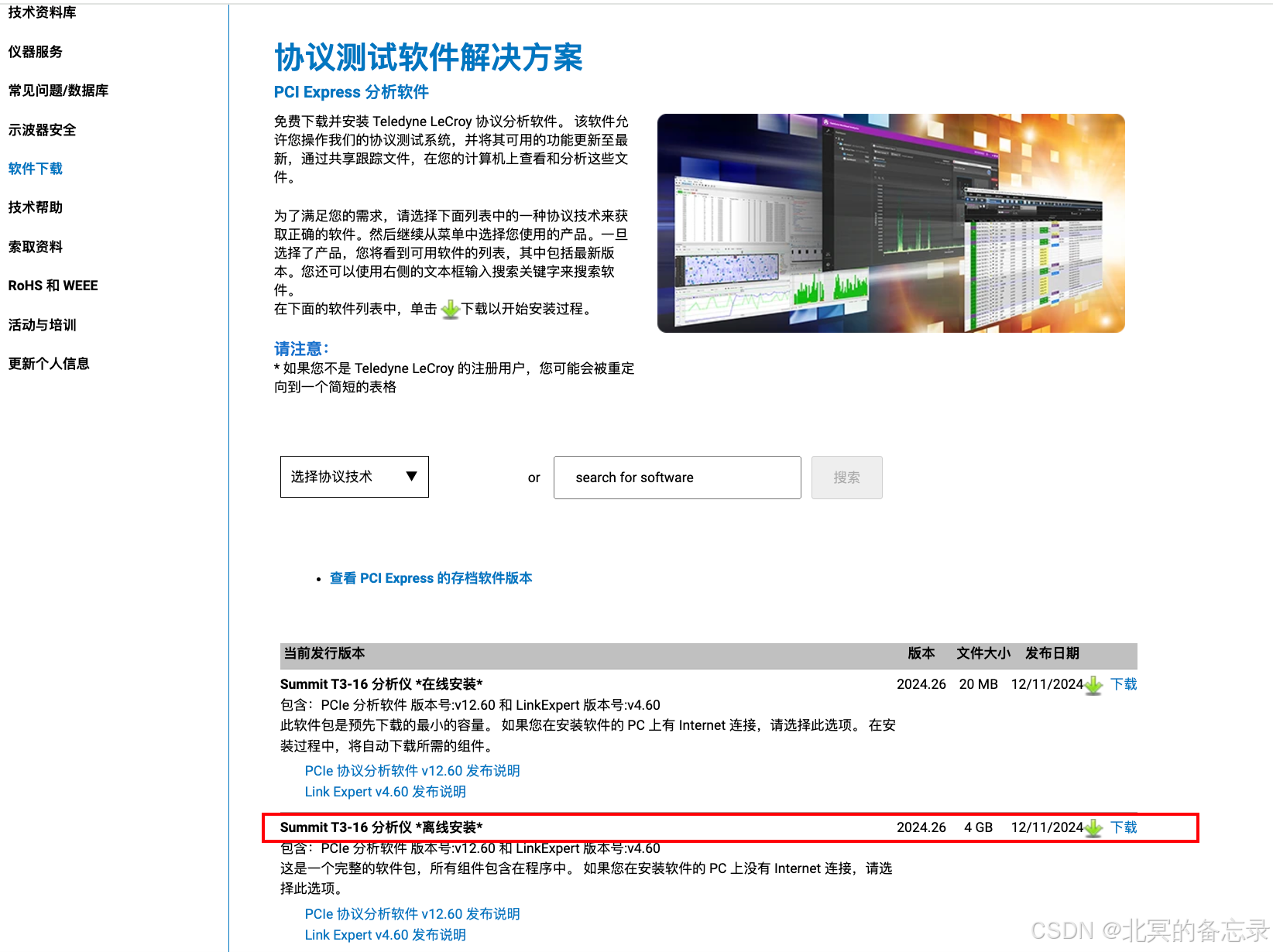Click the 文件大小 column header

pyautogui.click(x=983, y=653)
